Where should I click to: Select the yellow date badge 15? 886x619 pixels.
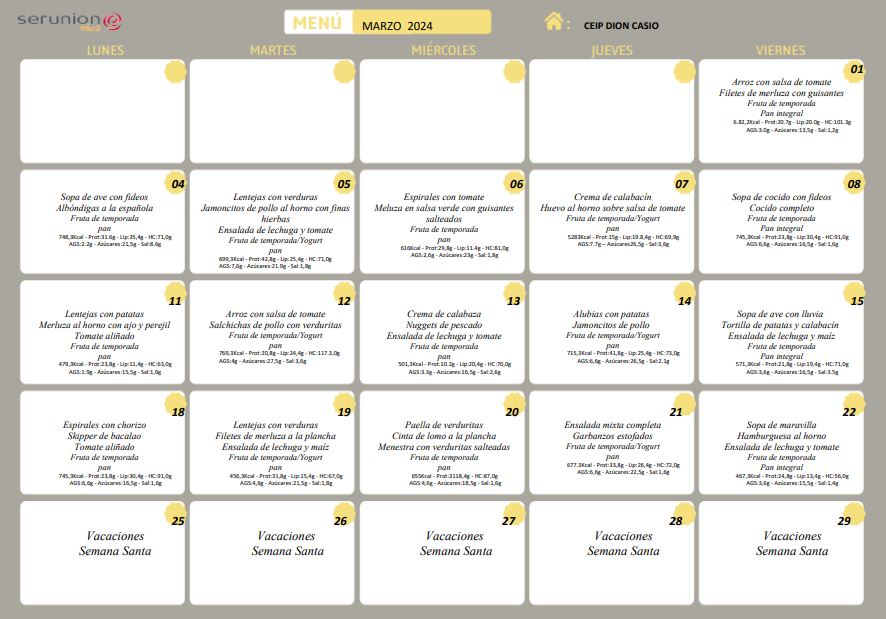[x=854, y=300]
